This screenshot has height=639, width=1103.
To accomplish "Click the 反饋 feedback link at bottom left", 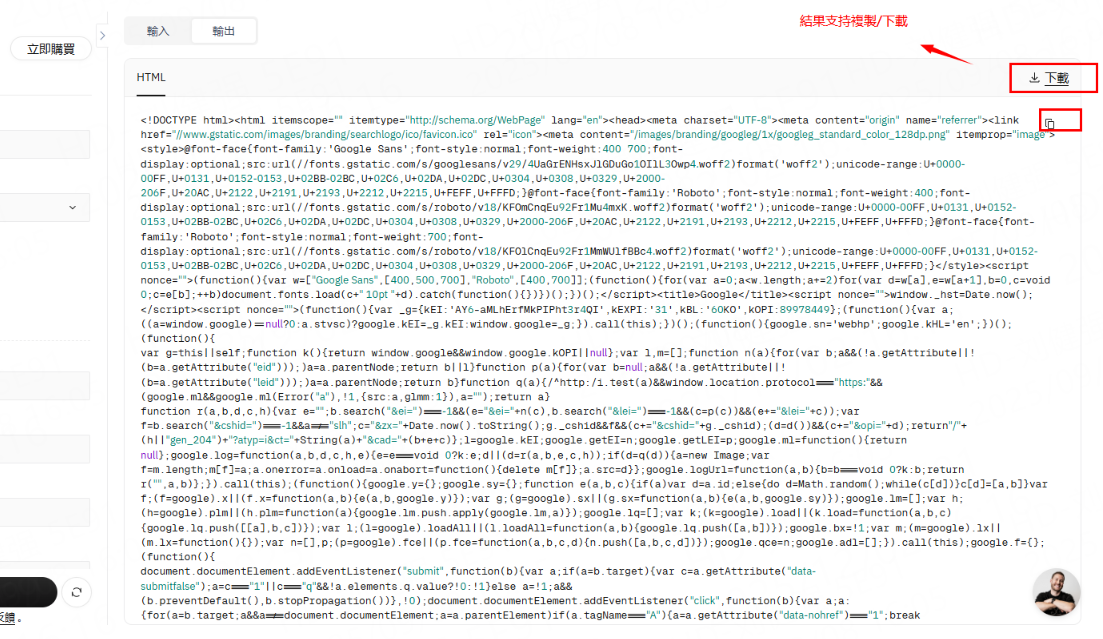I will (8, 619).
